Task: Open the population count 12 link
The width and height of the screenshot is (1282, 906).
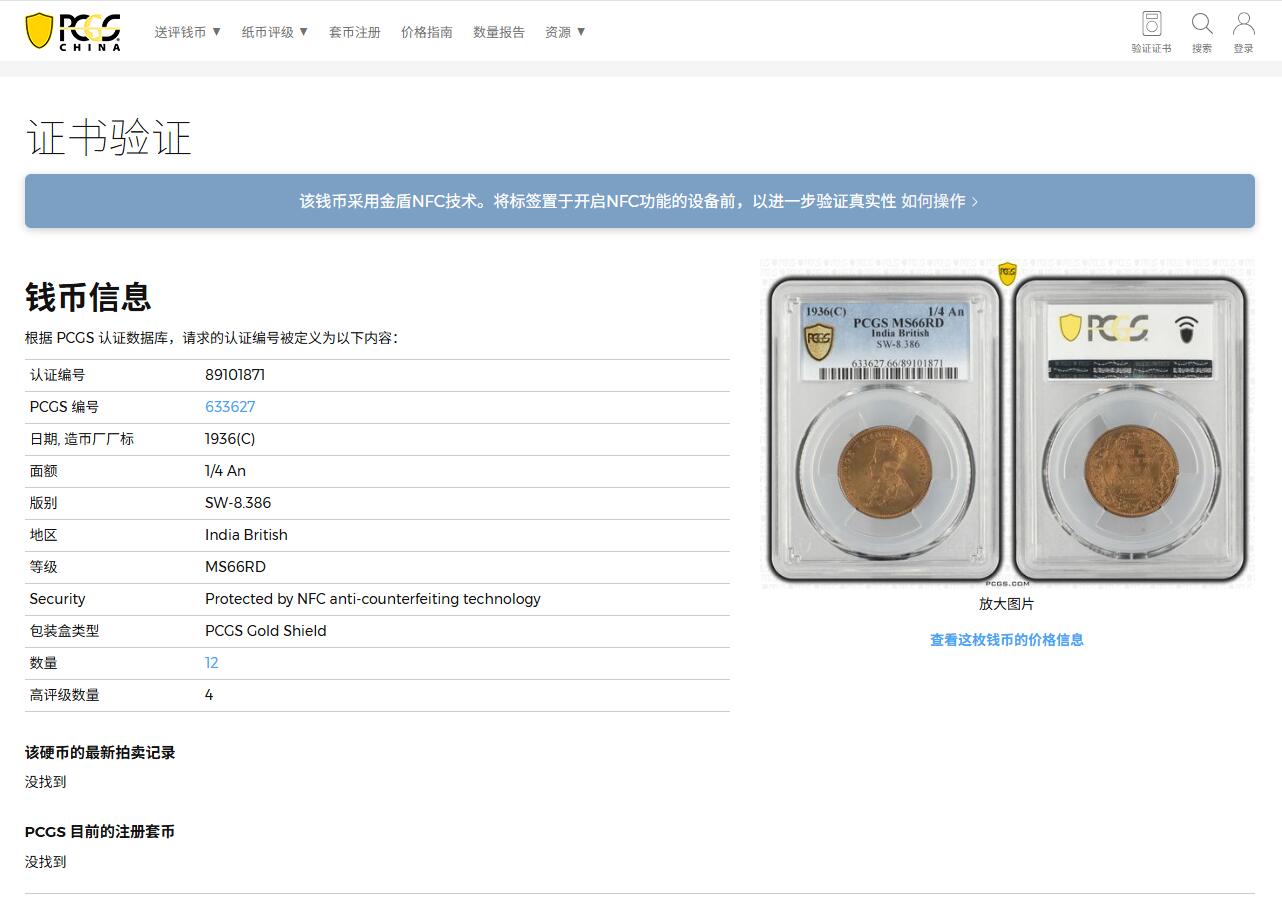Action: coord(211,663)
